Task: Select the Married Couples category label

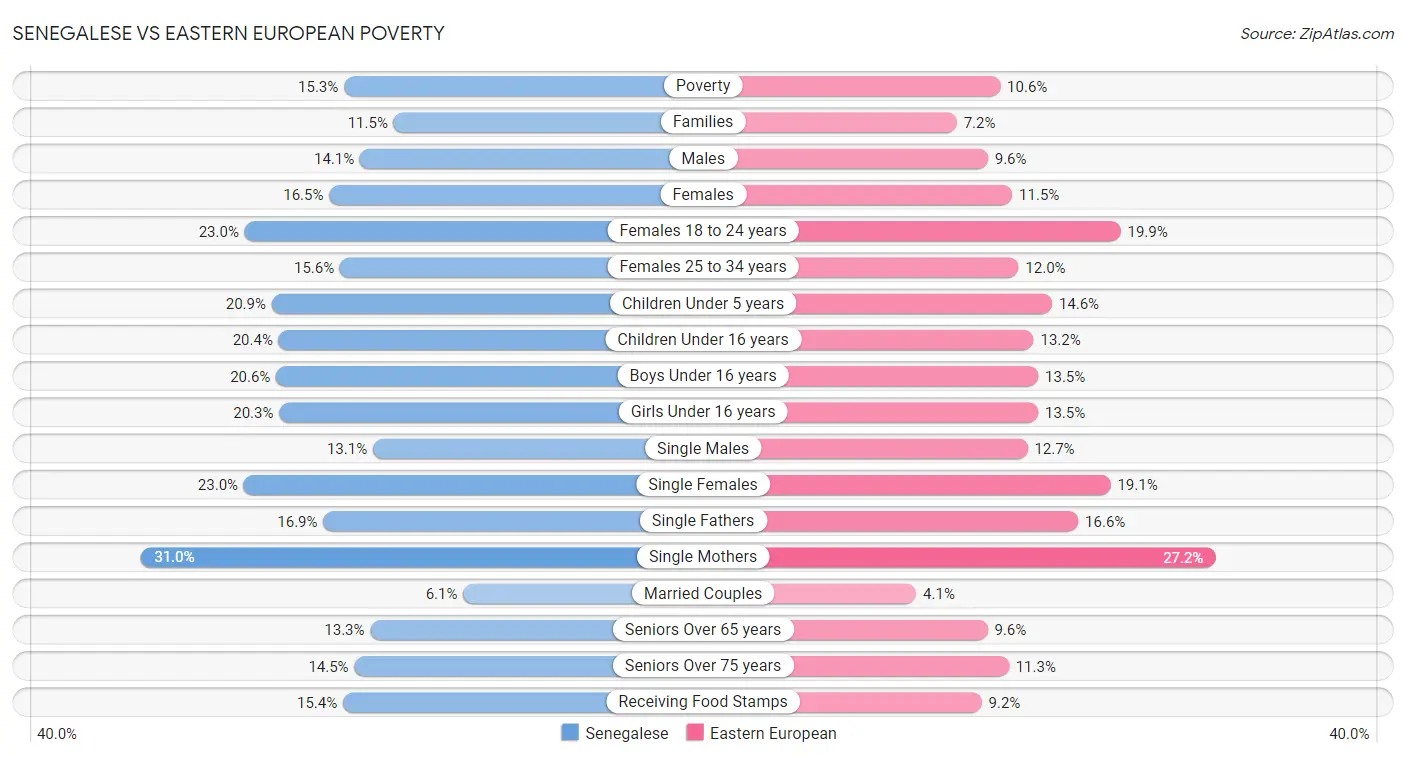Action: click(x=703, y=593)
